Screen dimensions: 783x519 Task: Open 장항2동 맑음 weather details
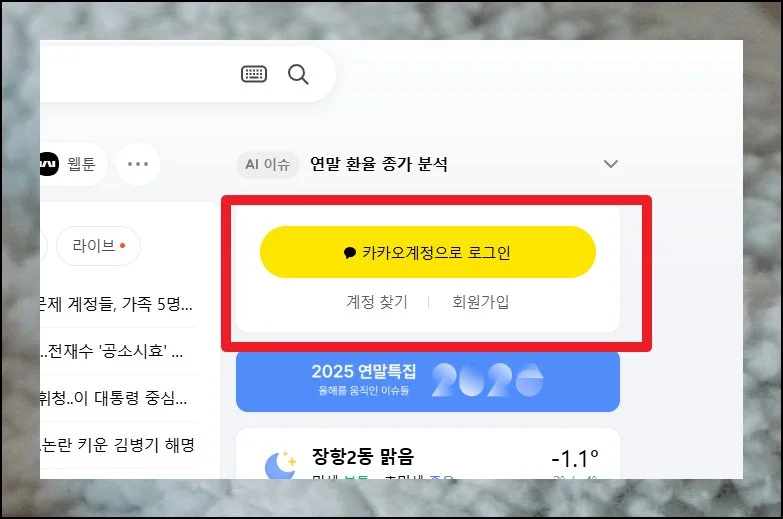click(x=363, y=457)
